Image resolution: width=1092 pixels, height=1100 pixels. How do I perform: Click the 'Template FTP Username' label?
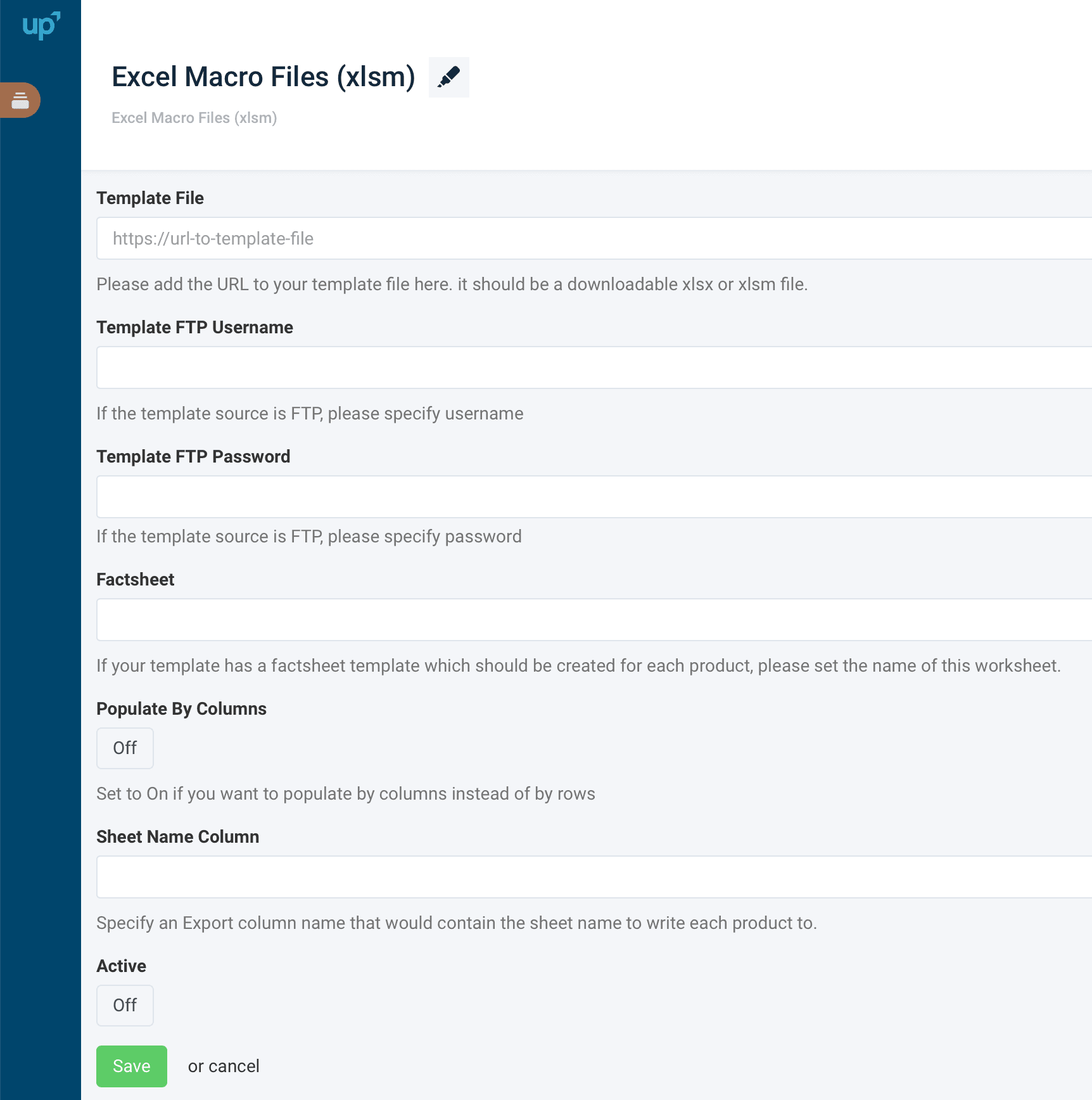pyautogui.click(x=194, y=328)
